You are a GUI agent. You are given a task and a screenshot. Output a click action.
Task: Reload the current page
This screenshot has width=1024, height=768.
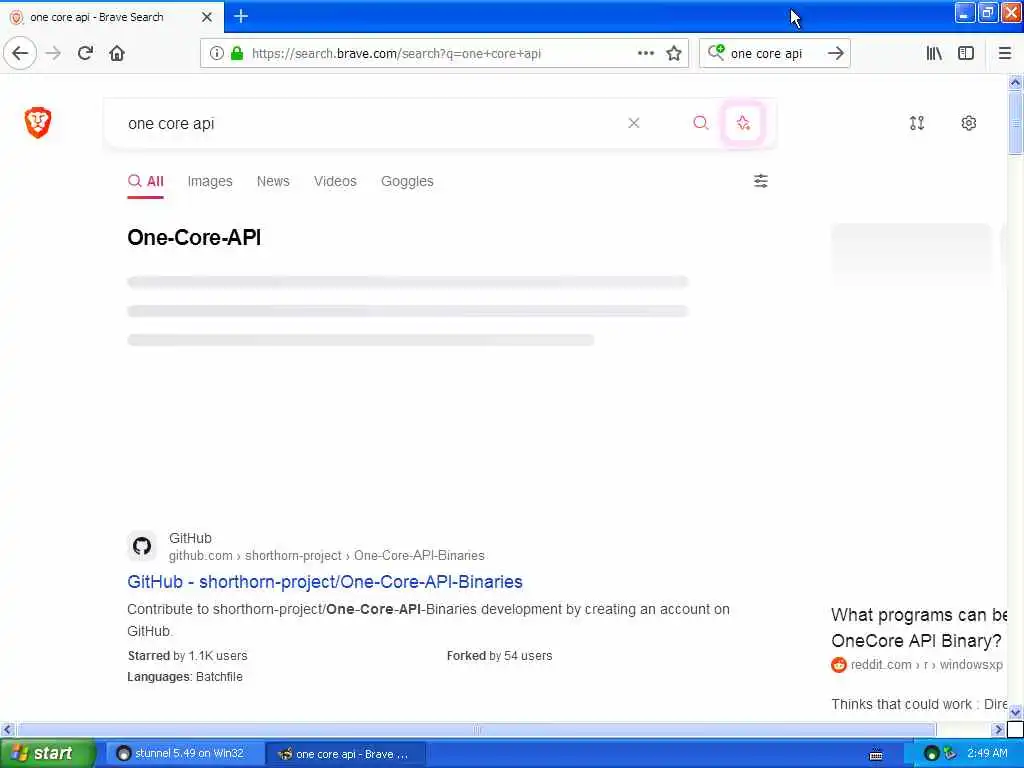tap(85, 54)
